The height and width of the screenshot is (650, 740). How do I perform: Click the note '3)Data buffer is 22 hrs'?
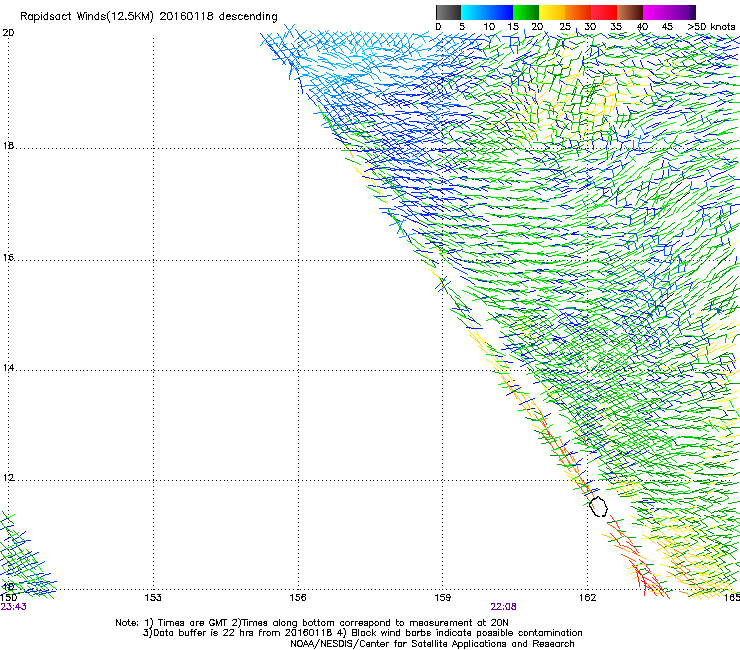200,633
